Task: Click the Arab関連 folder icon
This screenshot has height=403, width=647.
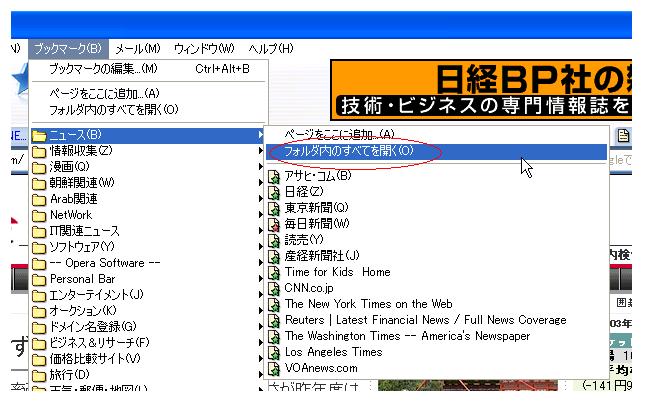Action: 39,200
